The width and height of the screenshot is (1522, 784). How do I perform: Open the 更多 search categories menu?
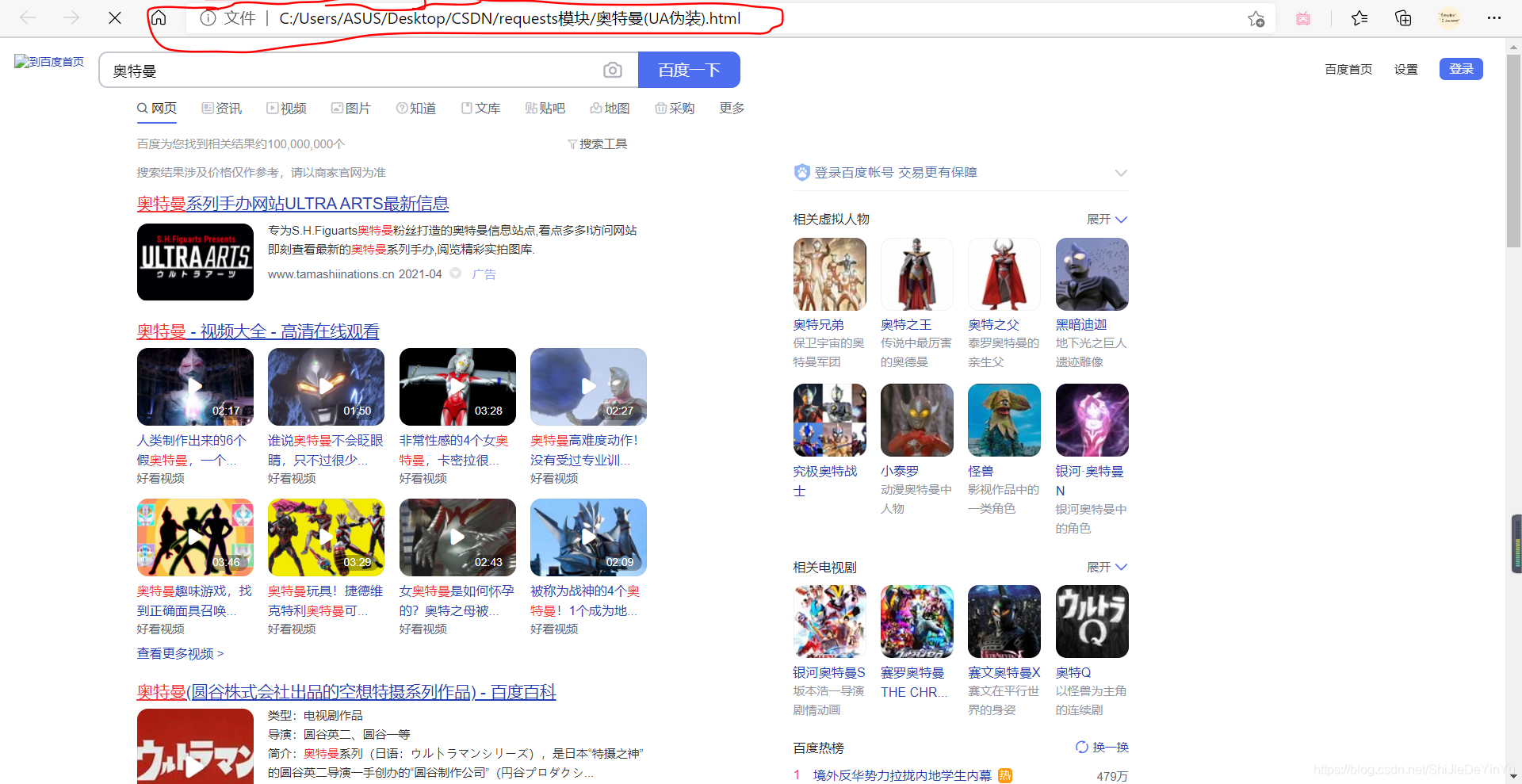(x=732, y=108)
